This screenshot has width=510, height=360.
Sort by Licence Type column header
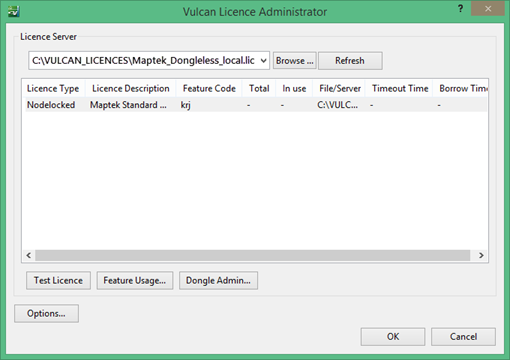coord(53,88)
